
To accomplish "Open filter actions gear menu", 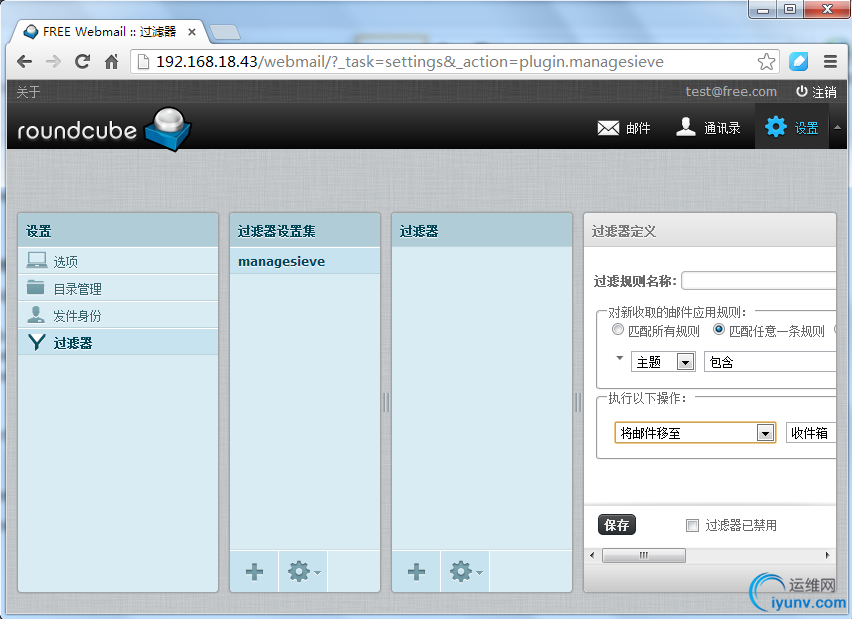I will (465, 572).
